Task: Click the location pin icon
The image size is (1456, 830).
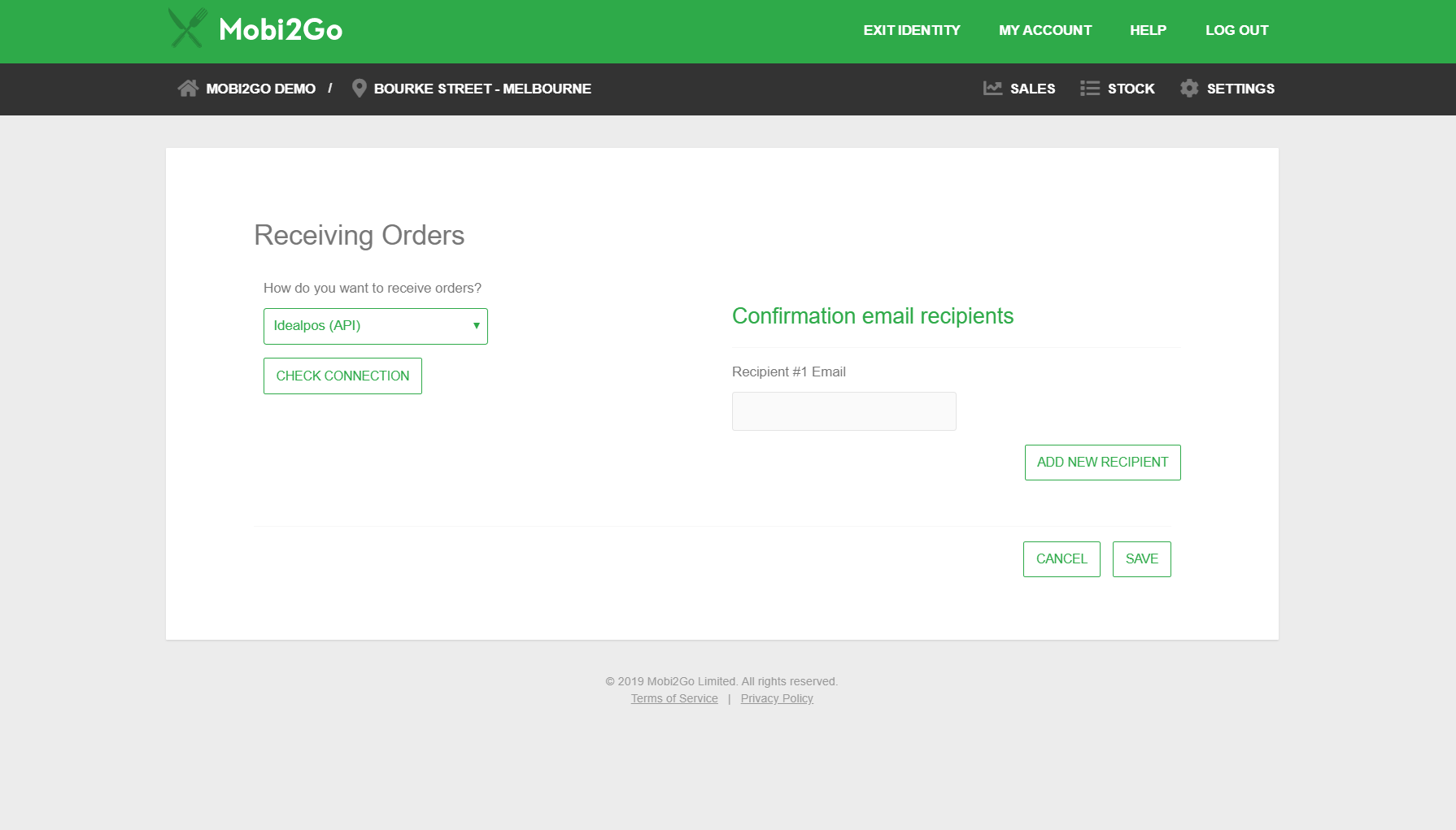Action: coord(359,89)
